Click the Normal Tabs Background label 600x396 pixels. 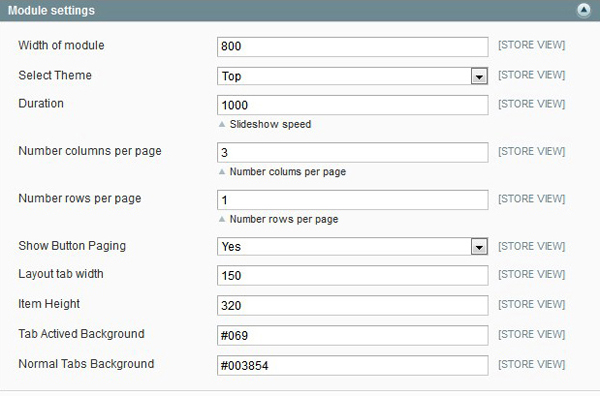(x=86, y=363)
